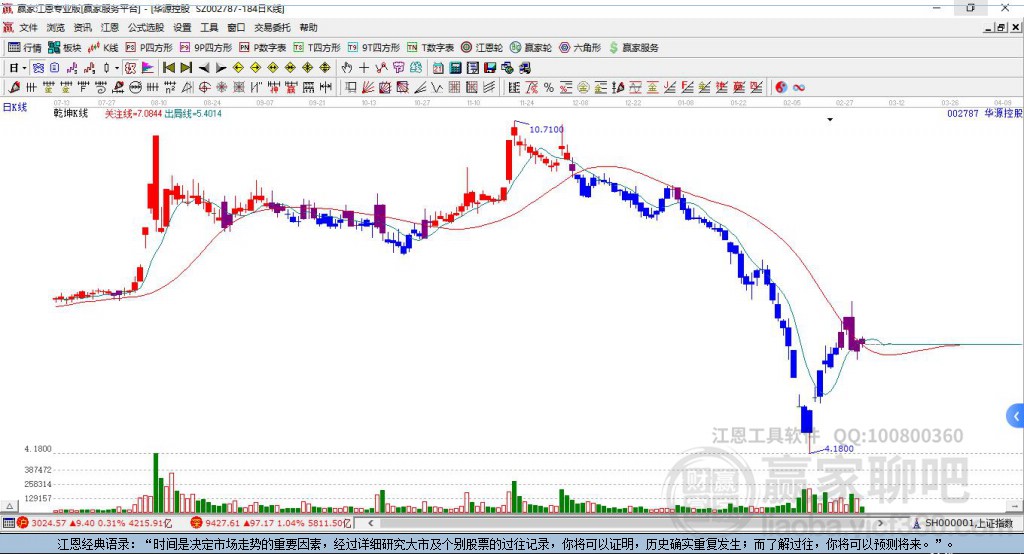Click the 日K线 period label
This screenshot has width=1024, height=554.
(x=15, y=108)
